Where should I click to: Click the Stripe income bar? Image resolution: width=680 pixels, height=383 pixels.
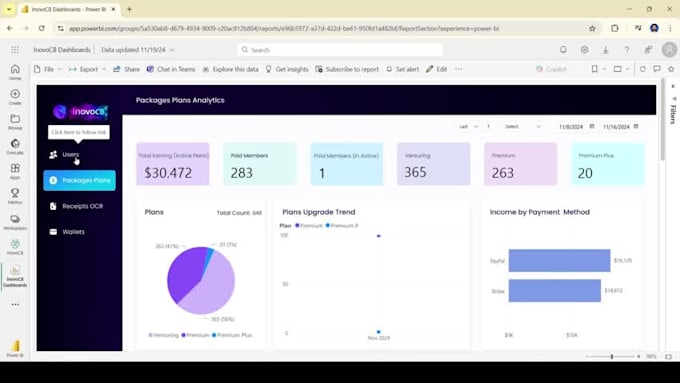pyautogui.click(x=555, y=291)
